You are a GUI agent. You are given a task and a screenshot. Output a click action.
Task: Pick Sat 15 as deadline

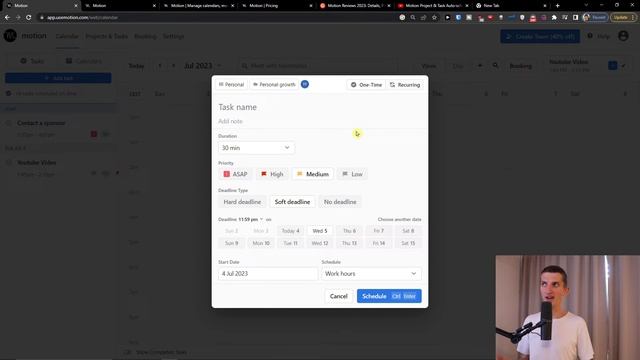click(408, 243)
